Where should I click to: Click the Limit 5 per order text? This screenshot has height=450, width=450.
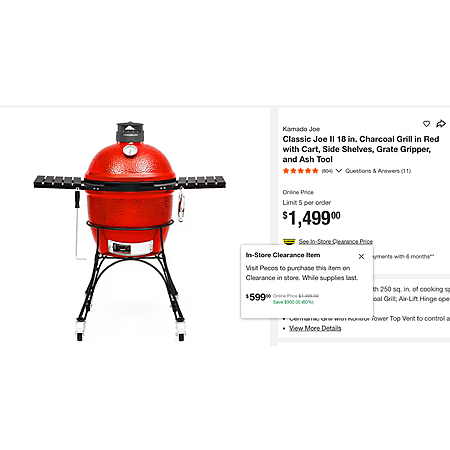307,202
